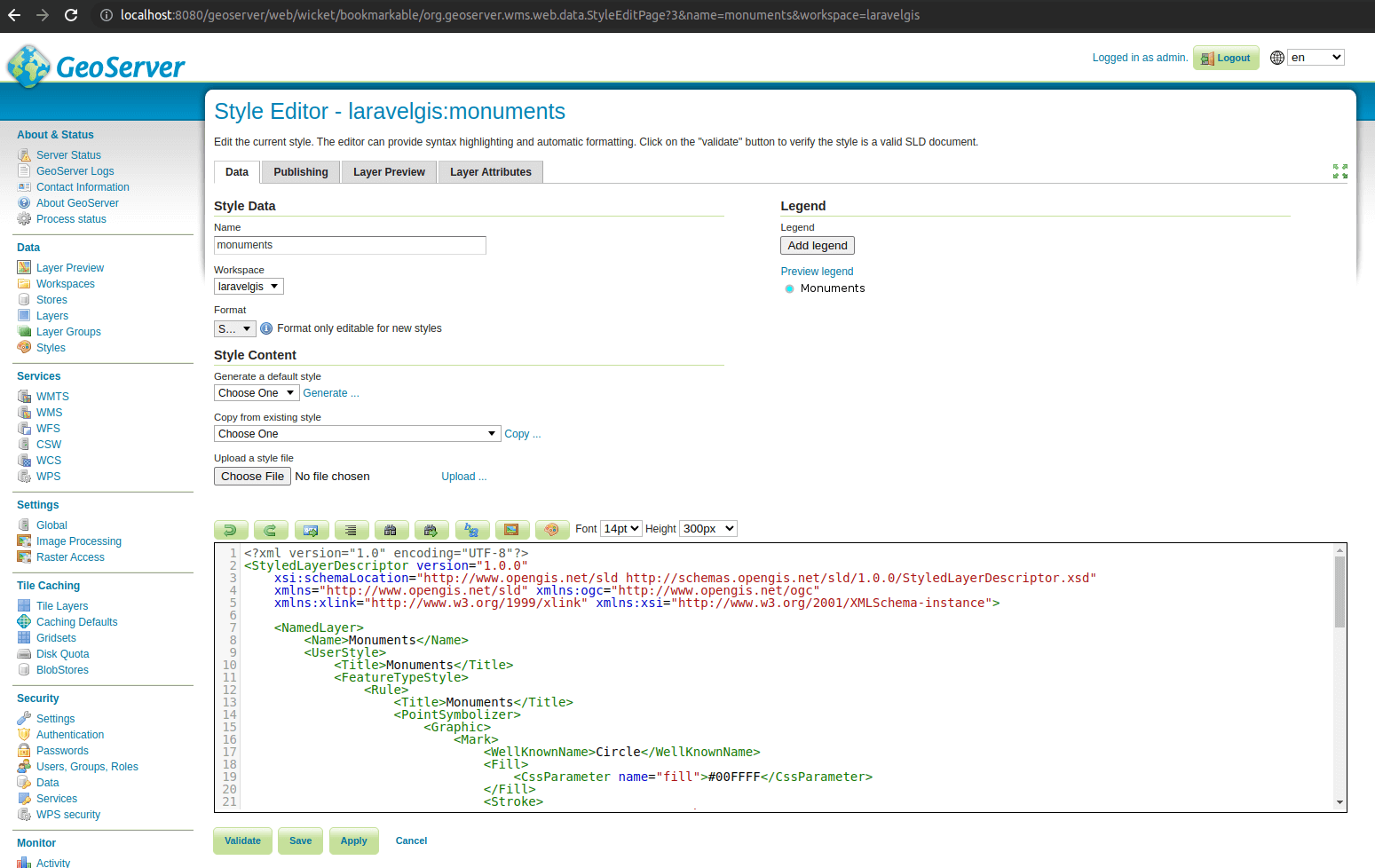Click the Disk Quota icon

tap(24, 654)
